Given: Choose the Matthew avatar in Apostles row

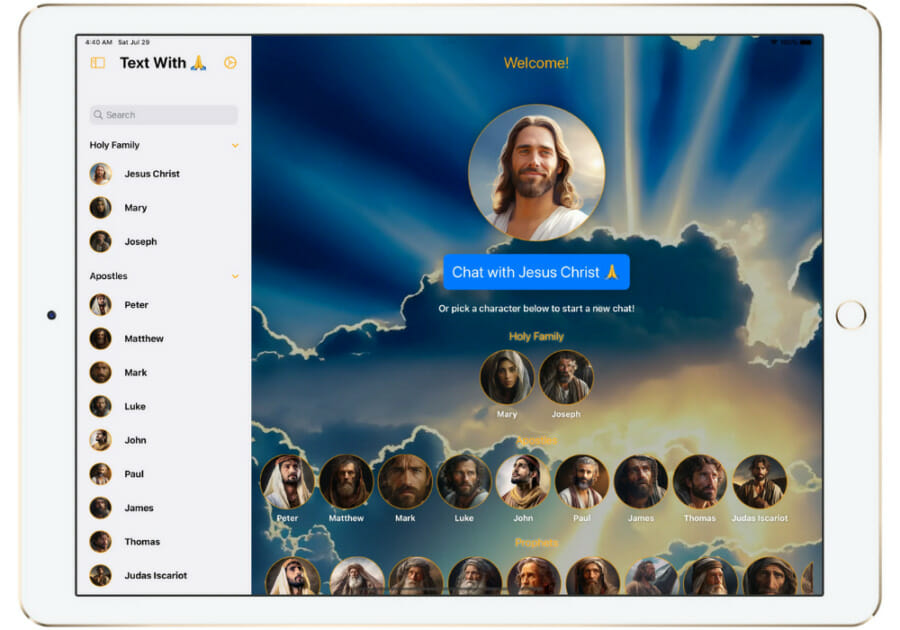Looking at the screenshot, I should point(346,481).
